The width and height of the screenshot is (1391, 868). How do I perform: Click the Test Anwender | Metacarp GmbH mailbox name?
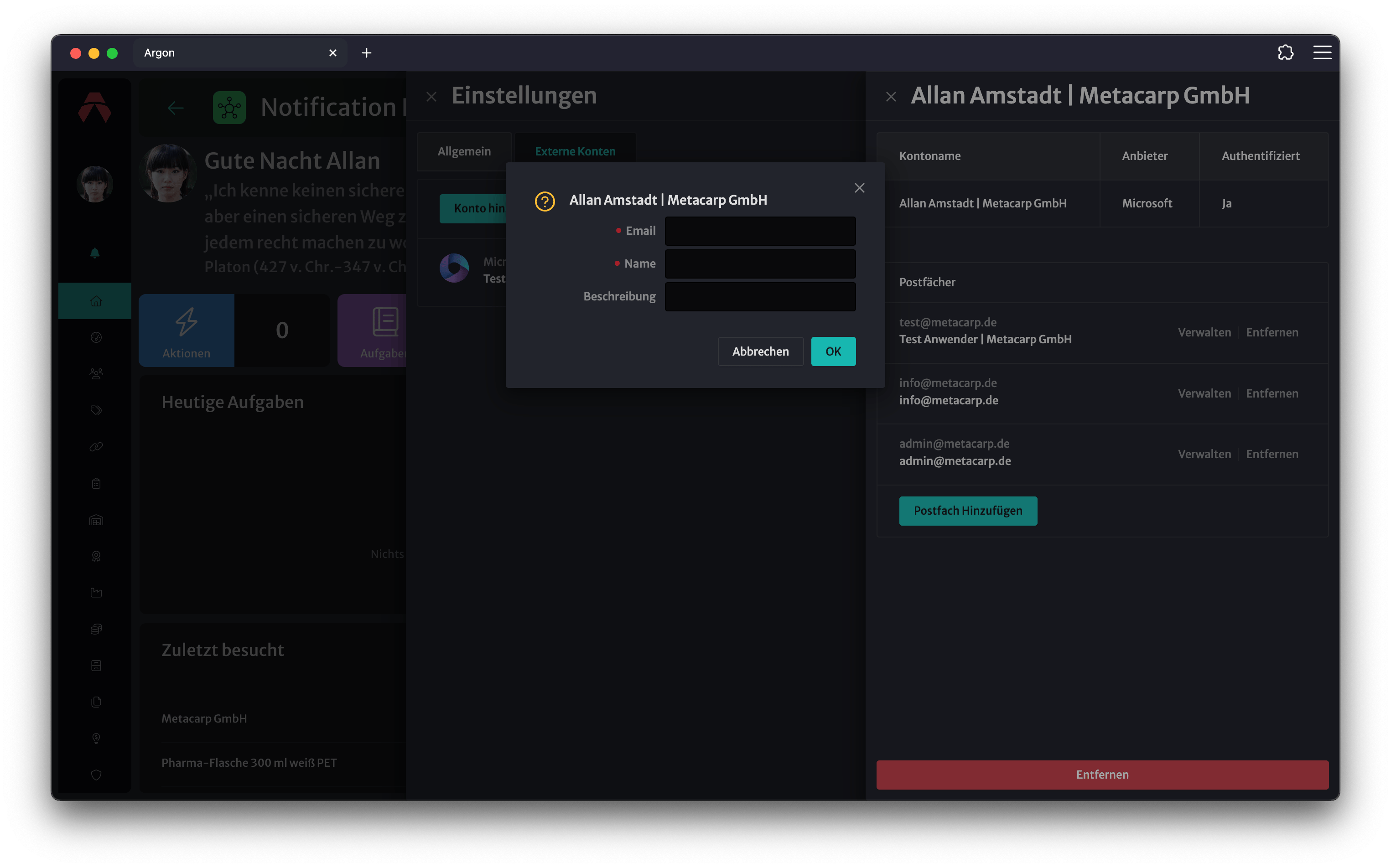point(985,339)
